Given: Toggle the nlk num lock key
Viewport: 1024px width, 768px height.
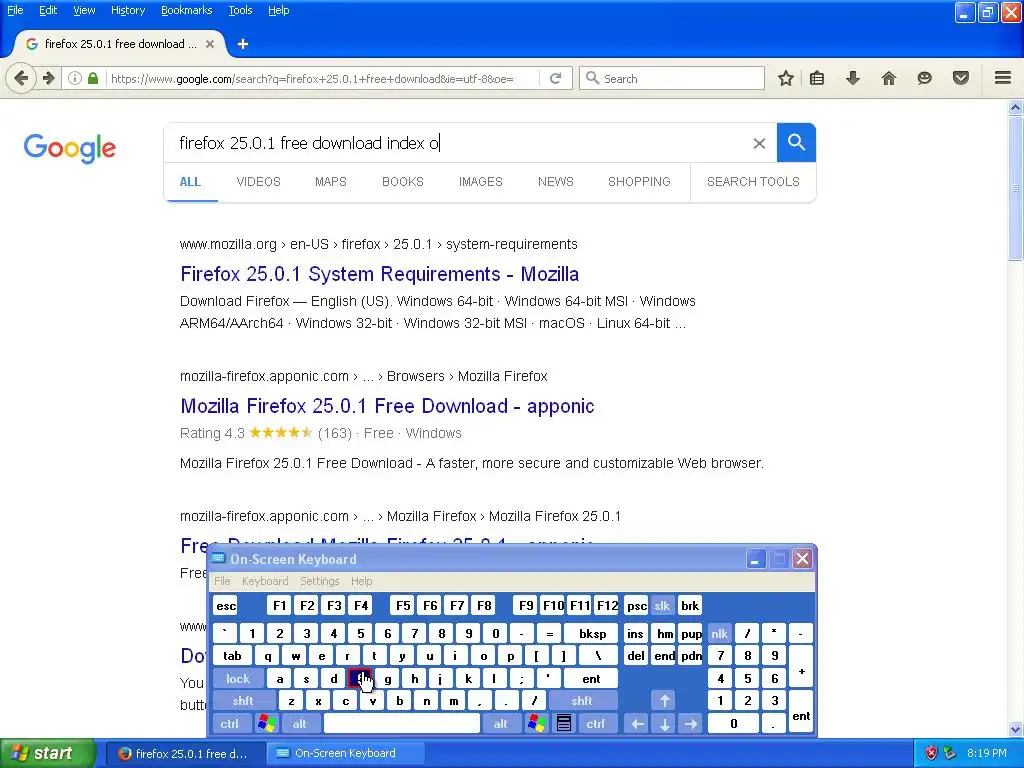Looking at the screenshot, I should 720,633.
